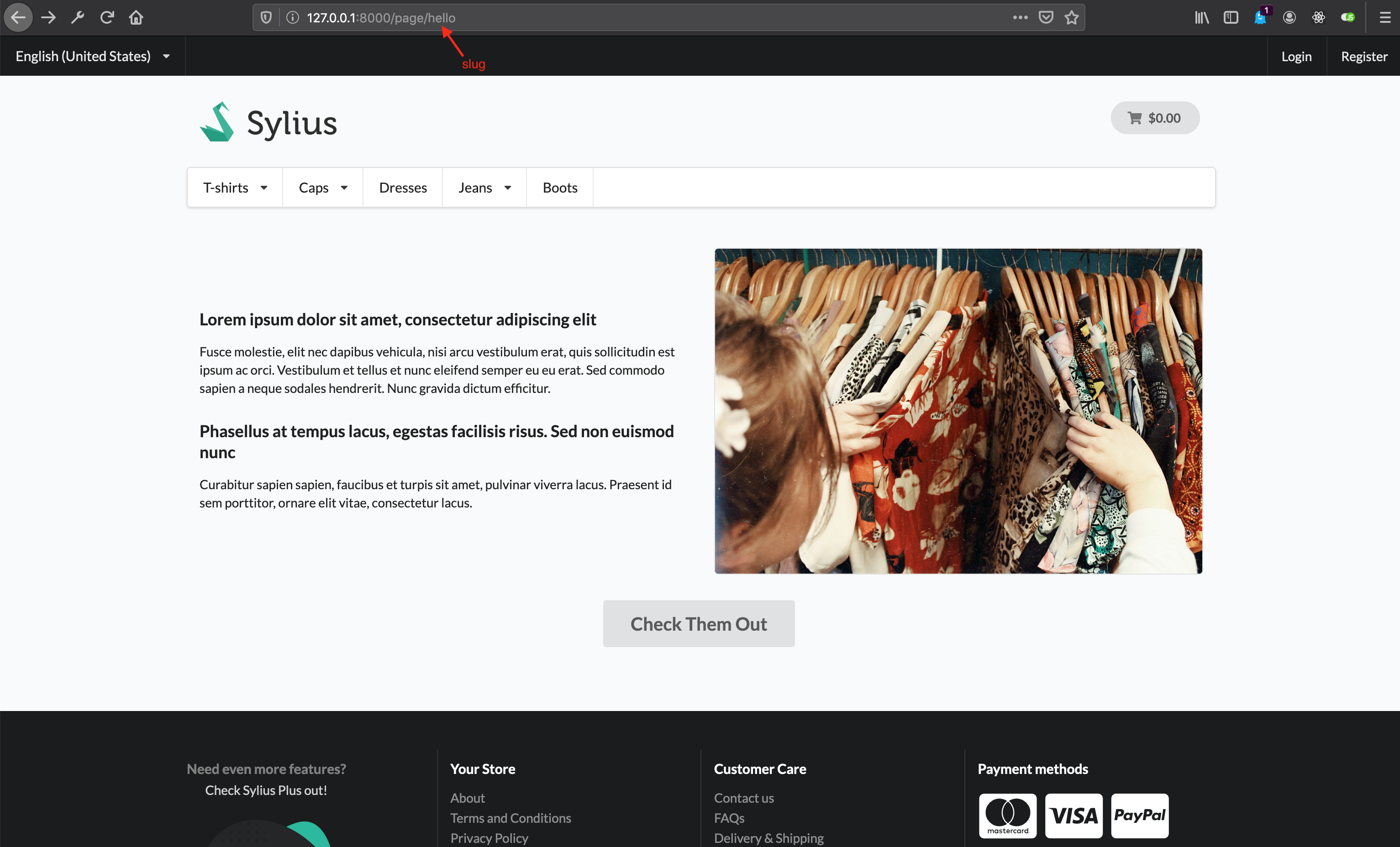Screen dimensions: 1400x847
Task: Open the FAQs footer link
Action: pos(729,818)
